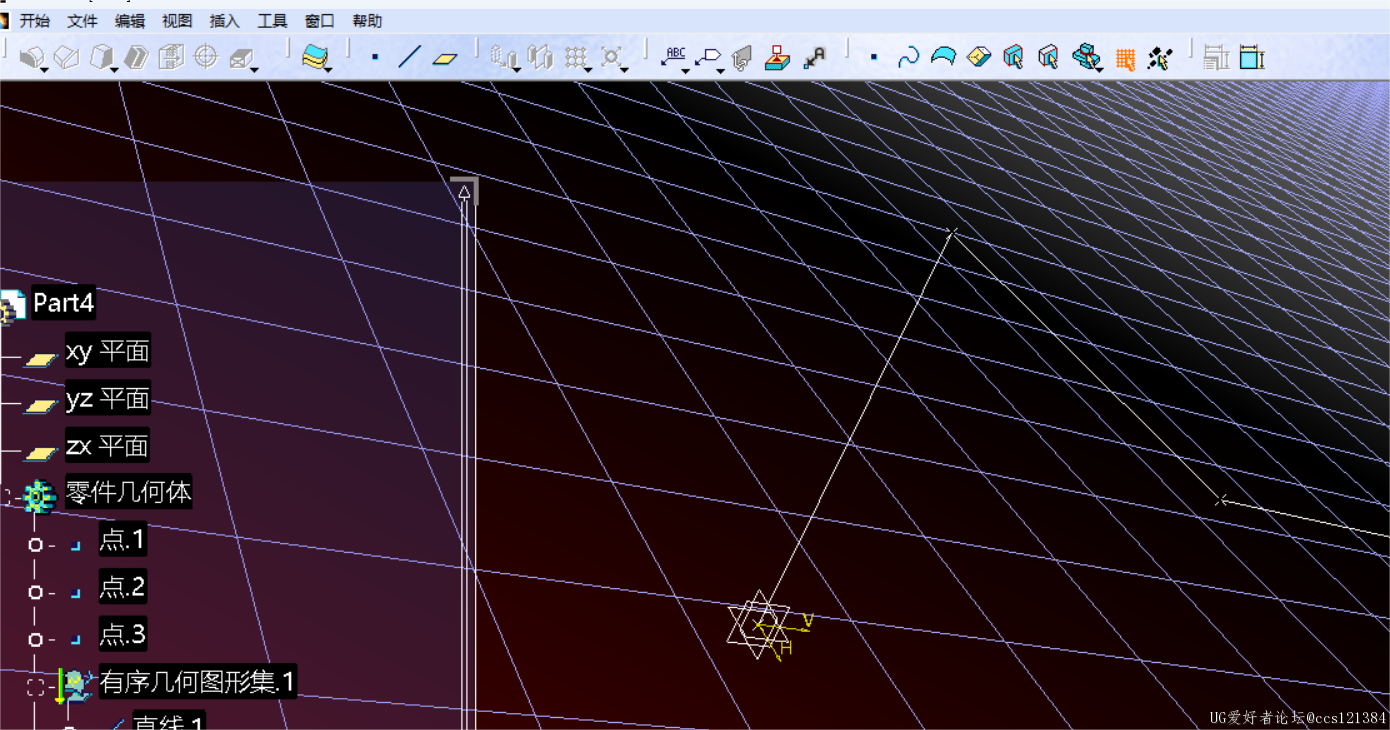Screen dimensions: 1390x730
Task: Open the 窗口 menu
Action: [x=320, y=21]
